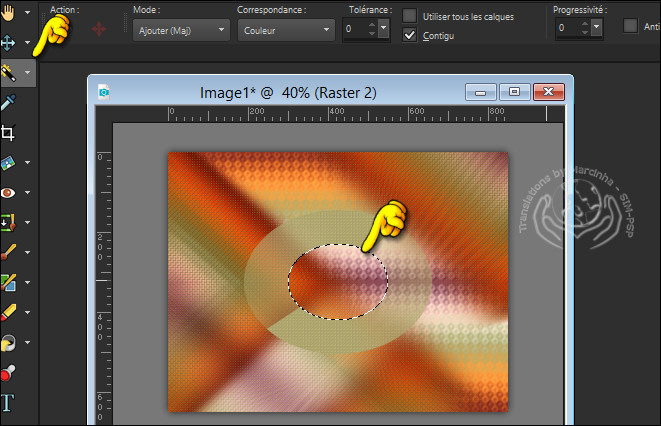Select the Eraser tool
This screenshot has height=426, width=661.
coord(9,312)
